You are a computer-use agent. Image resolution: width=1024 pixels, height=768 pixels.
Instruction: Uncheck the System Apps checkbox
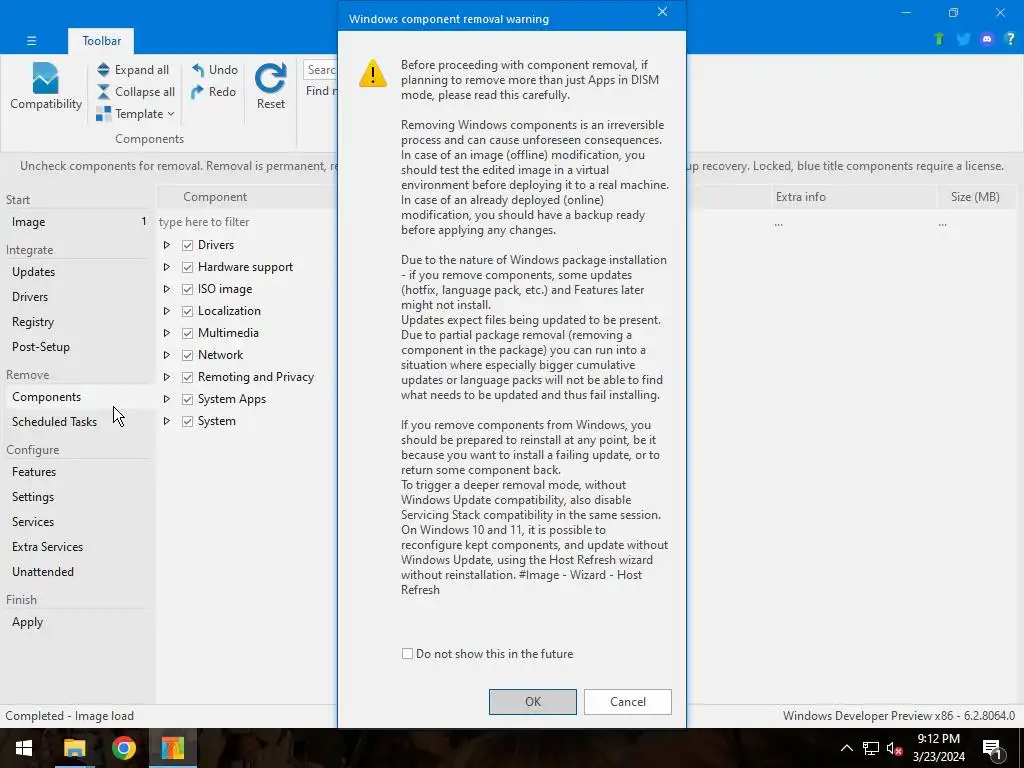point(187,399)
